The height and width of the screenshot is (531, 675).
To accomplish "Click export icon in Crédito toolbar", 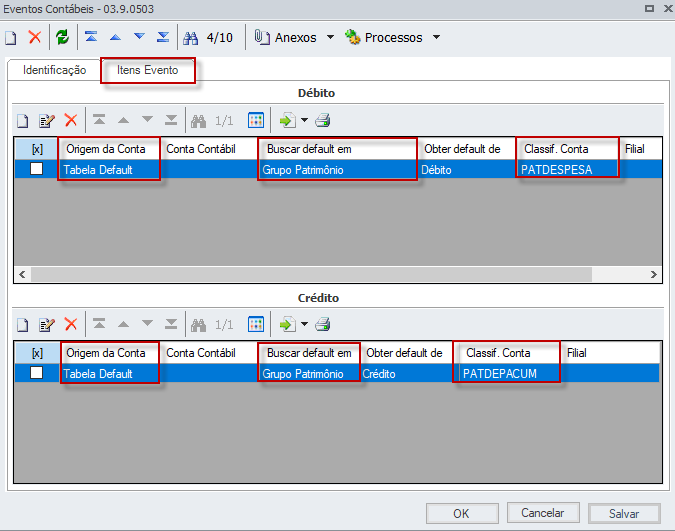I will tap(288, 324).
